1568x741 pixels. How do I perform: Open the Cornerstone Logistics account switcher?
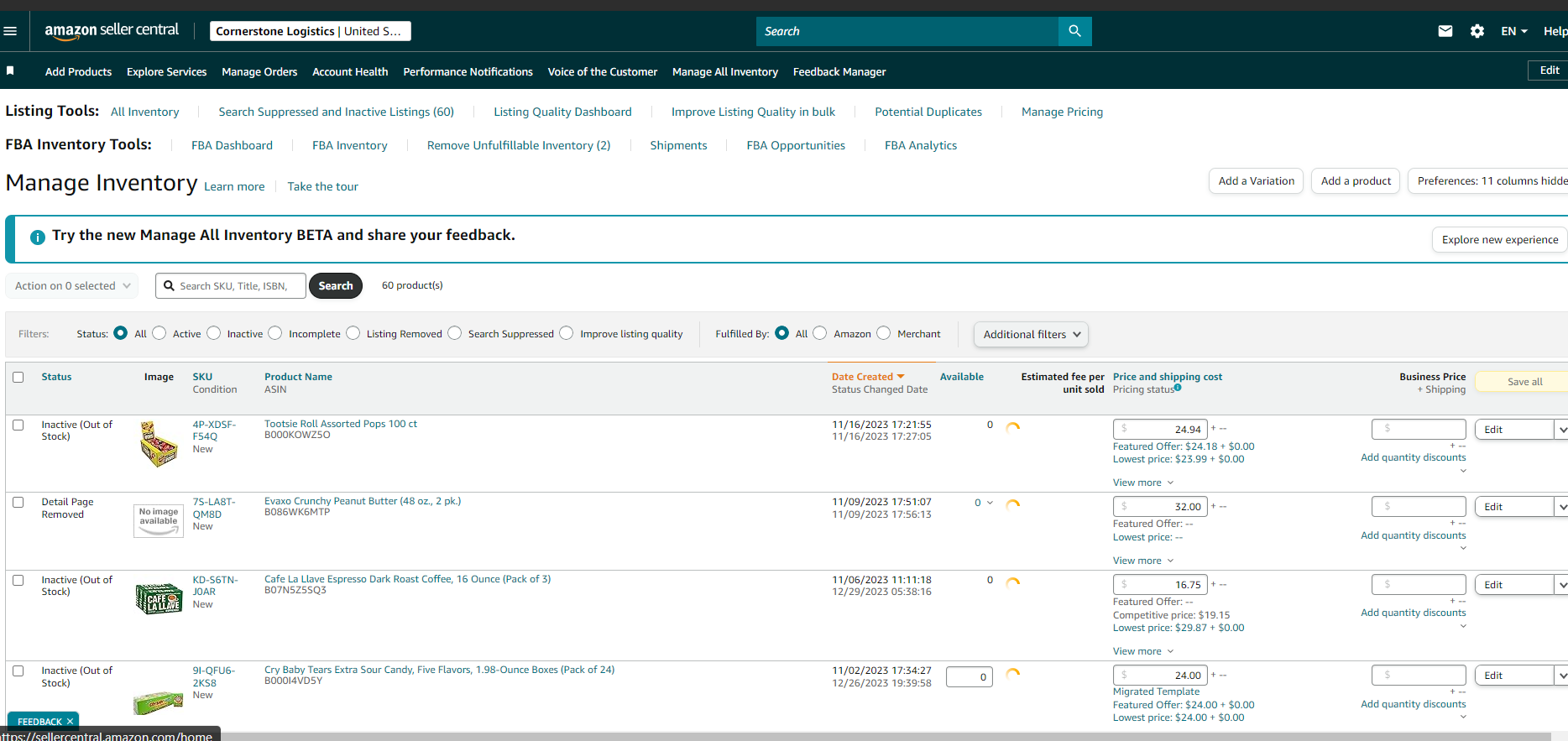pos(310,31)
